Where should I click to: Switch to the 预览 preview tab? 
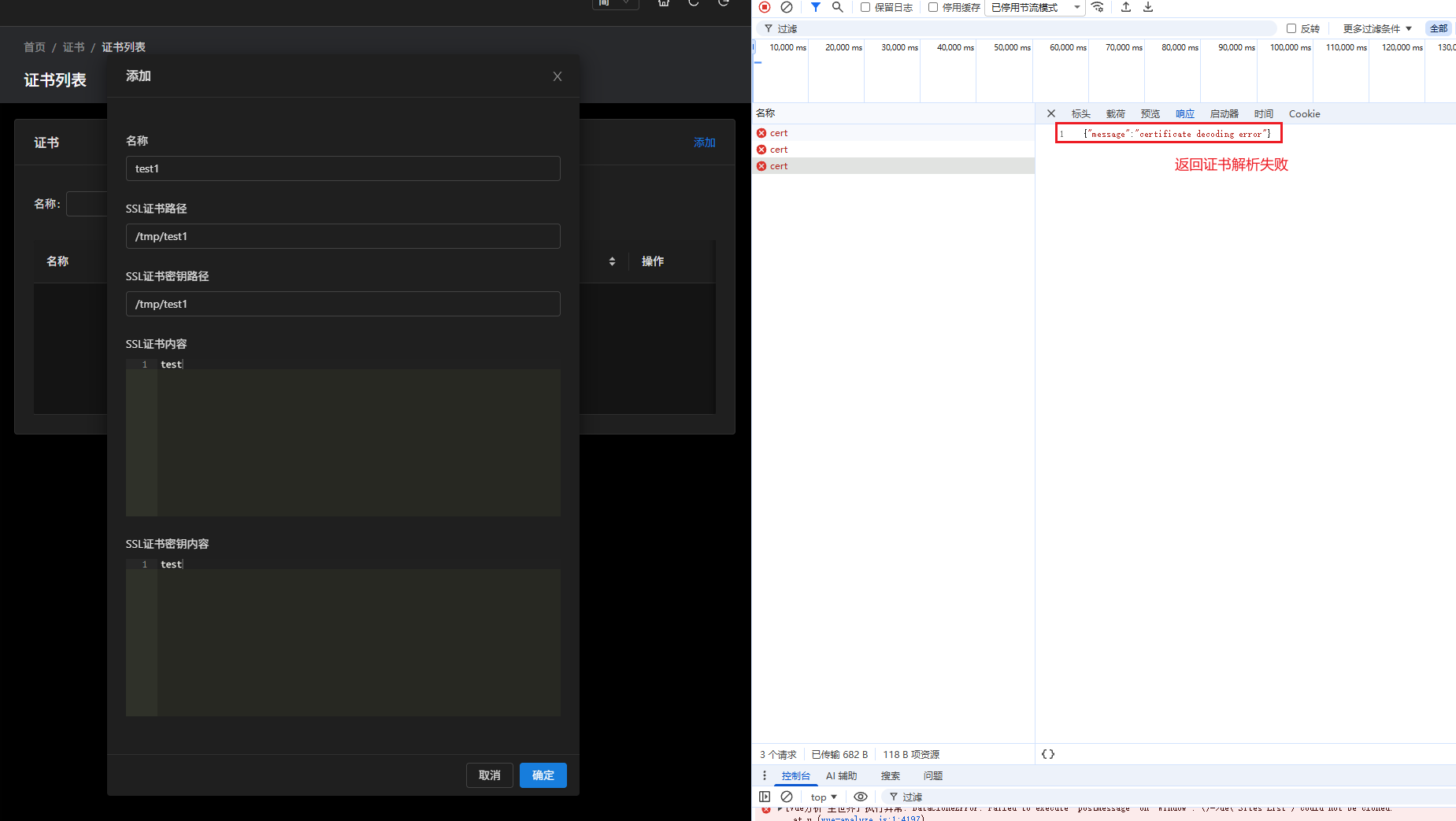pyautogui.click(x=1150, y=114)
